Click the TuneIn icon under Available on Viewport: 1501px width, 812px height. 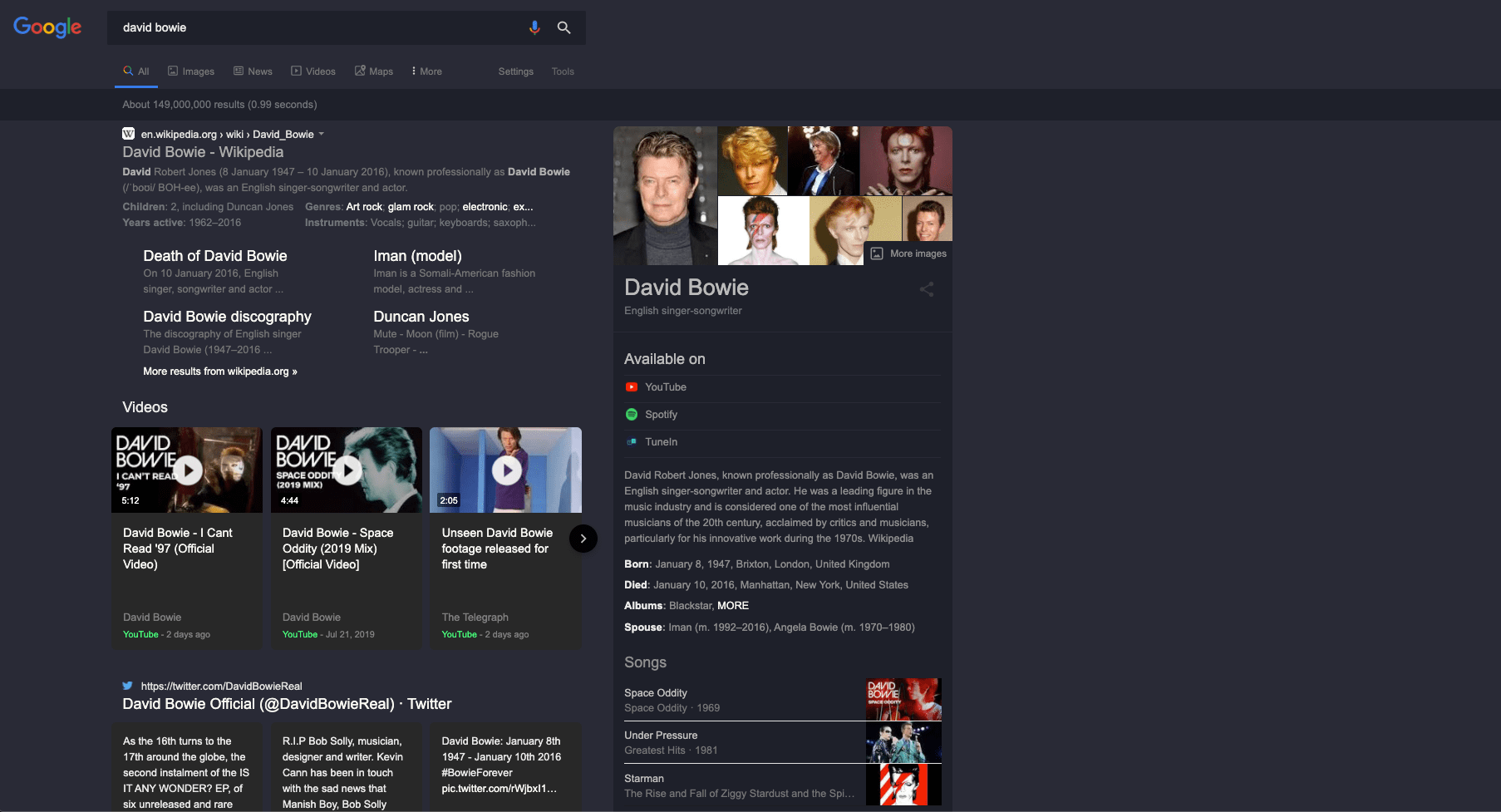tap(632, 442)
